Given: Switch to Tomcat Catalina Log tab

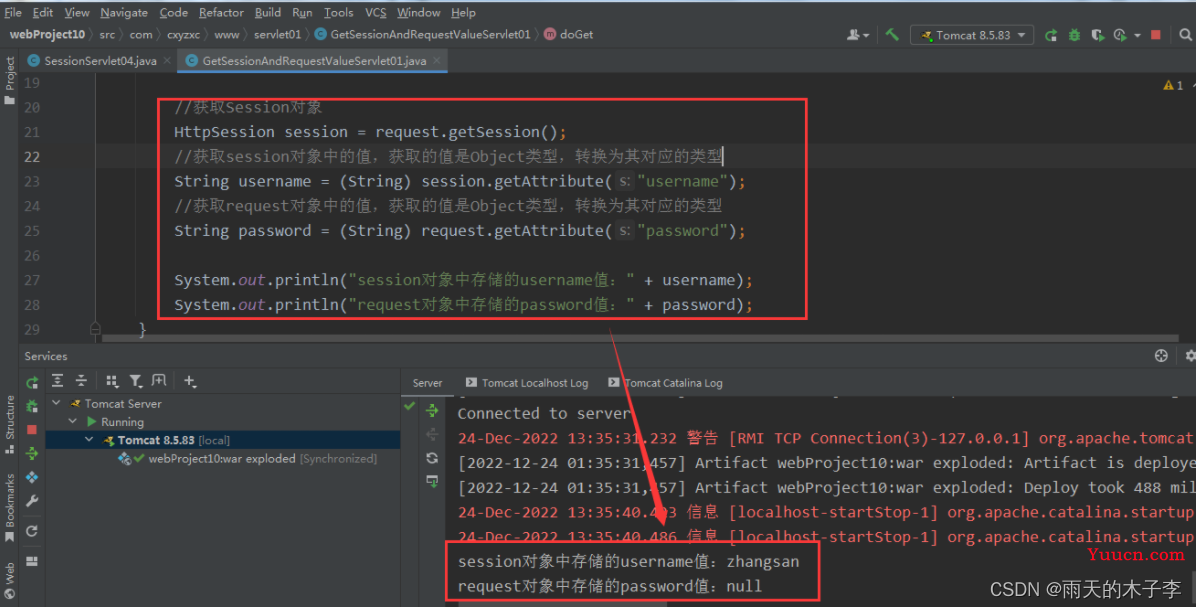Looking at the screenshot, I should click(x=666, y=383).
